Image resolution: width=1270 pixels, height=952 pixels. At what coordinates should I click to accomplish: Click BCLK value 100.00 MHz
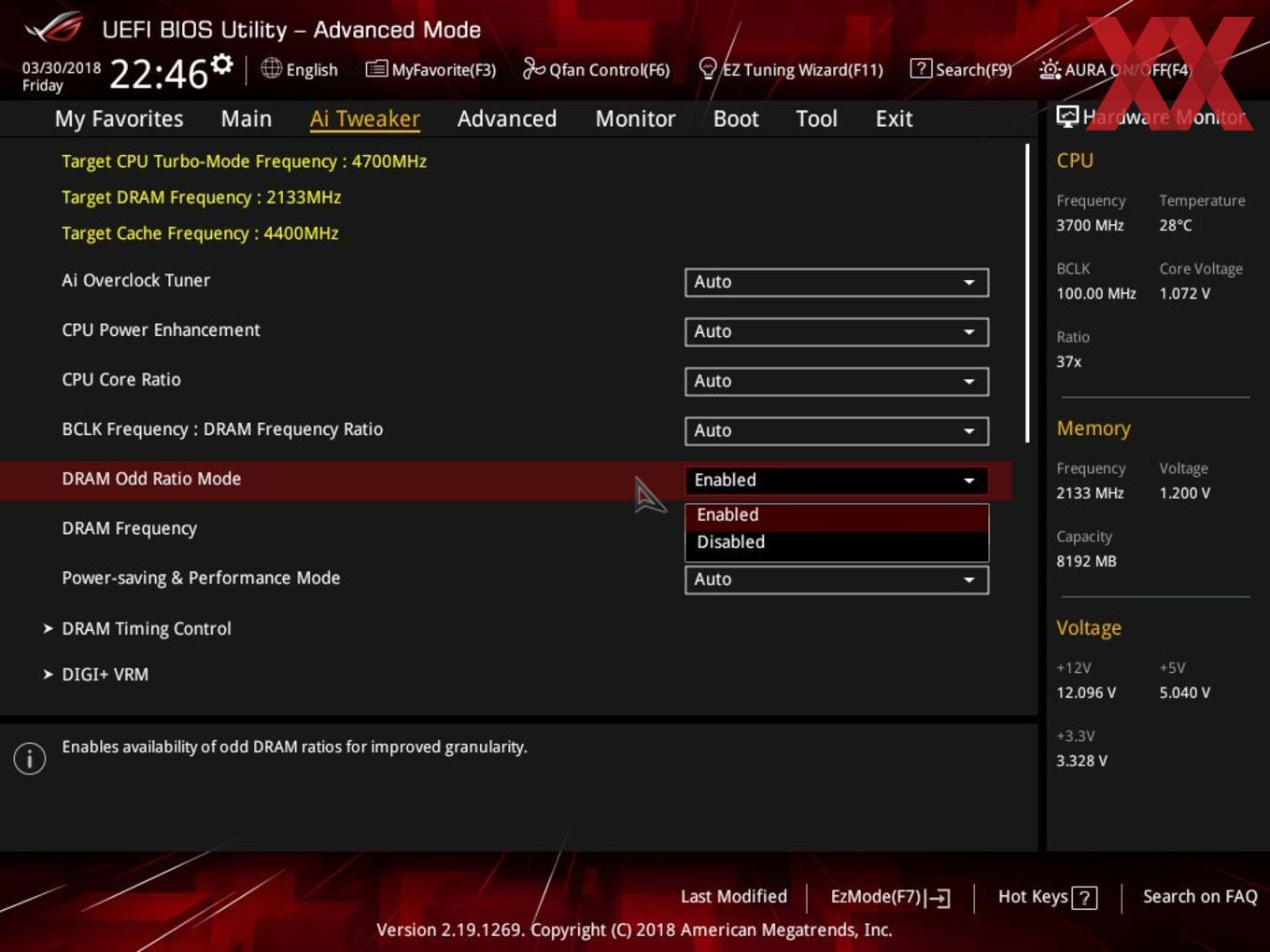[x=1096, y=293]
